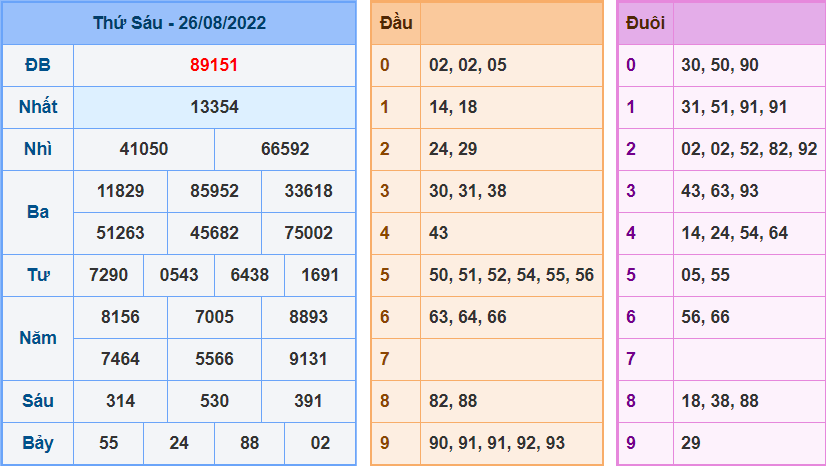Select Đầu values 24, 29

(453, 149)
